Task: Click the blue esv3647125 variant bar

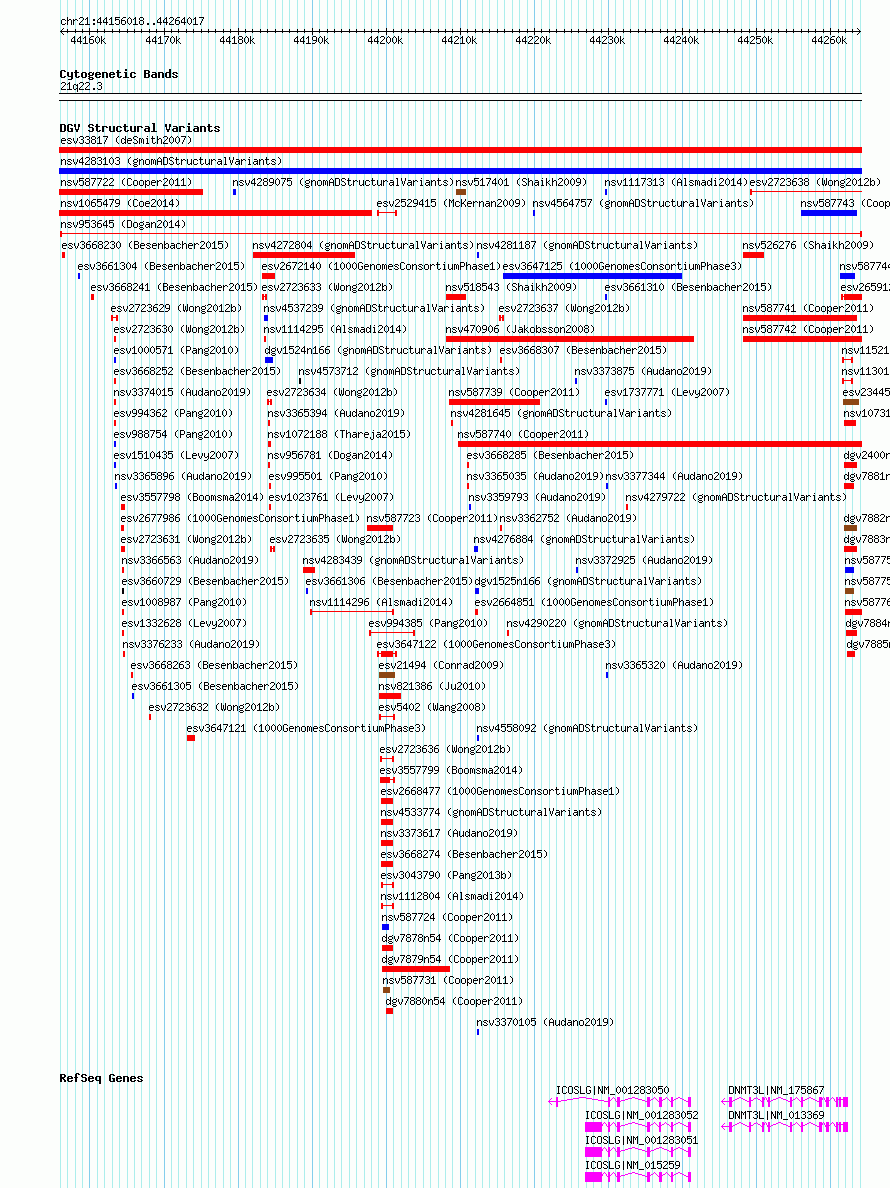Action: [x=592, y=277]
